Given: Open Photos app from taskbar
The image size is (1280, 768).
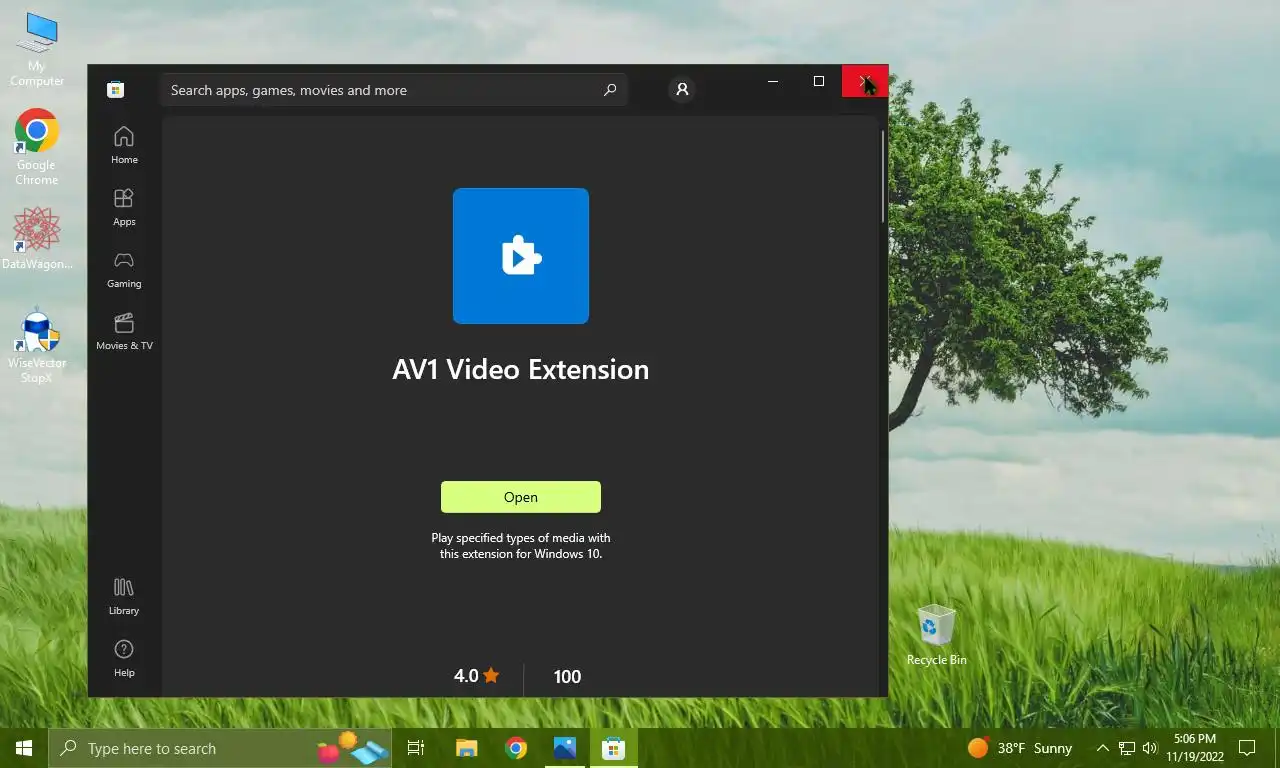Looking at the screenshot, I should coord(565,748).
